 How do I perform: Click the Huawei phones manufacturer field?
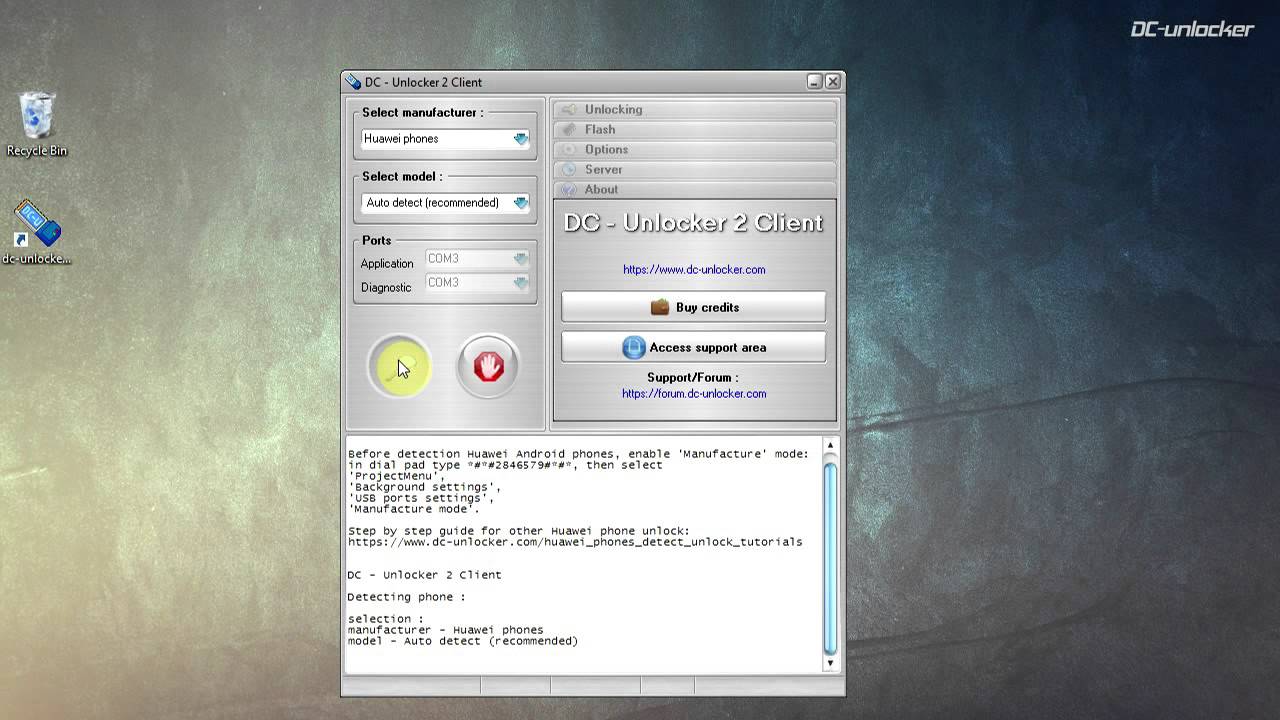pos(445,139)
